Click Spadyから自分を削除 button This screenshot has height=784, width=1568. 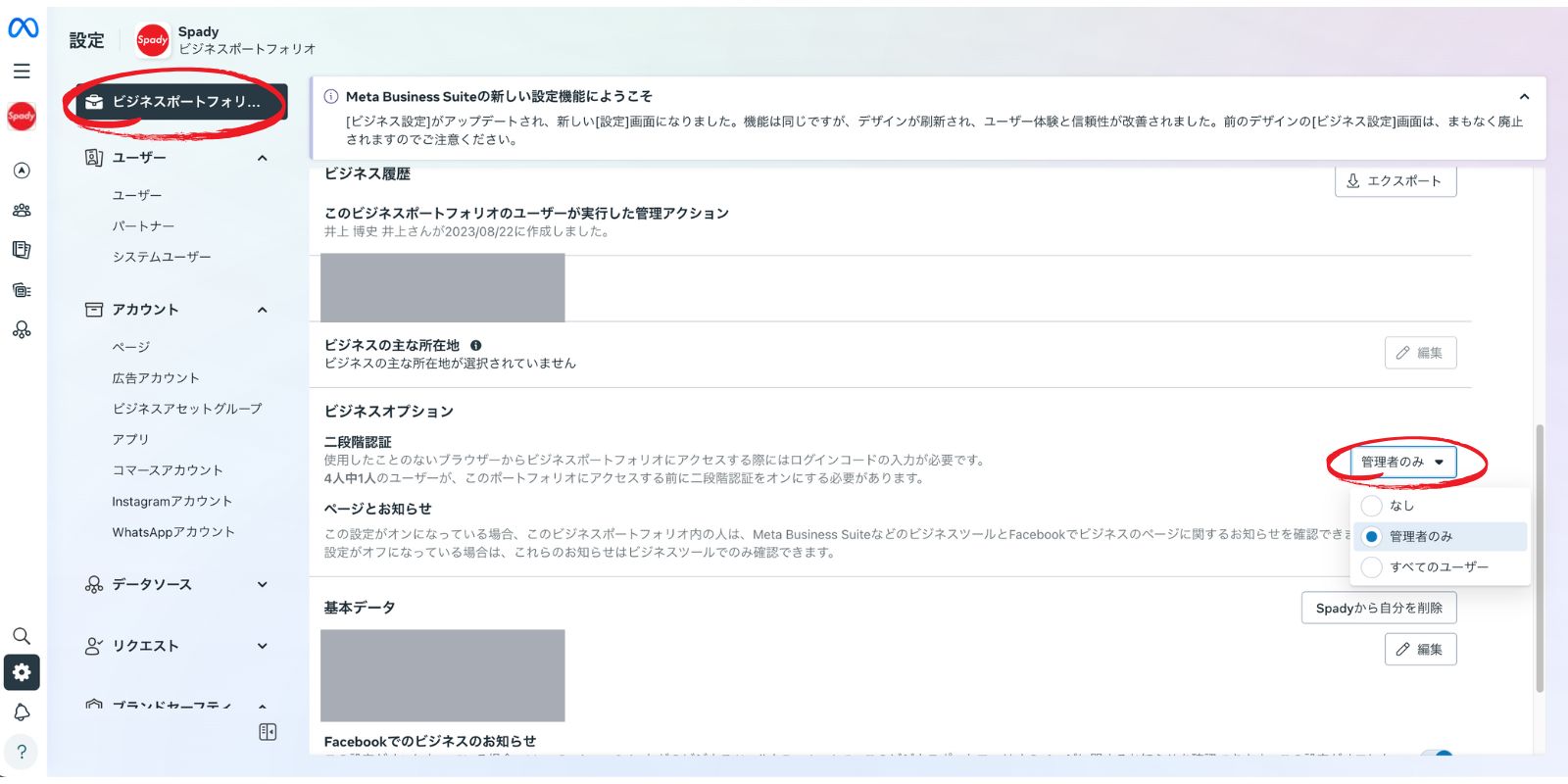coord(1379,608)
